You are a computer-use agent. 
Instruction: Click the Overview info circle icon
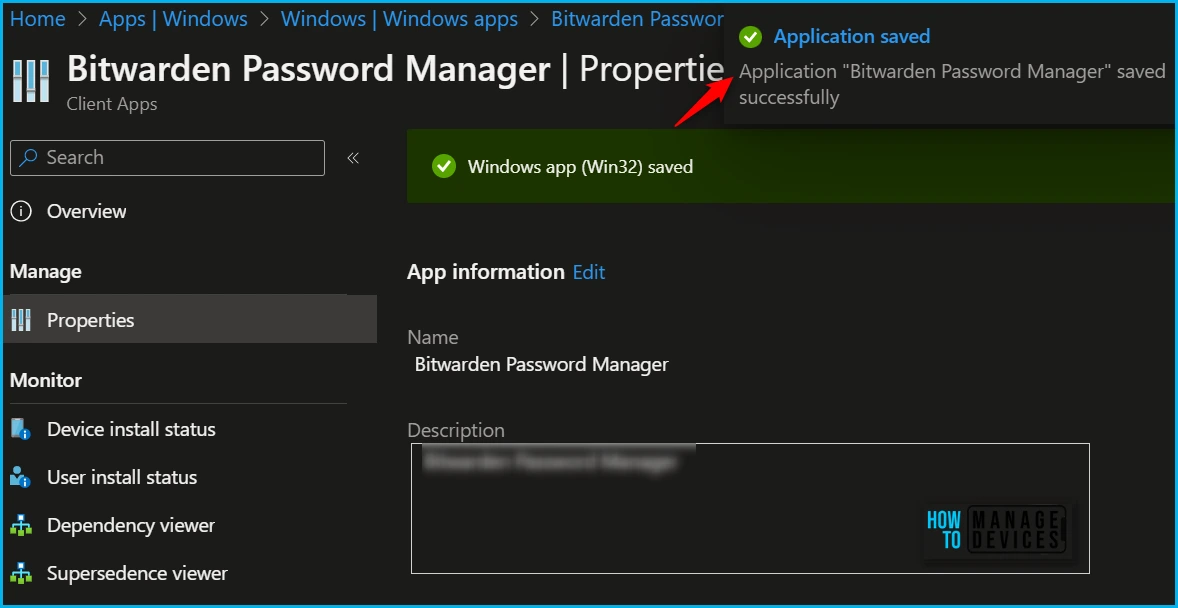[21, 212]
